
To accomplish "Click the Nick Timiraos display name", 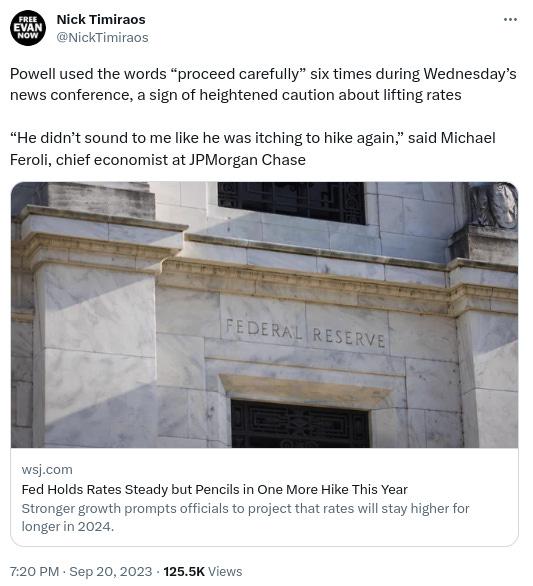I will (101, 19).
